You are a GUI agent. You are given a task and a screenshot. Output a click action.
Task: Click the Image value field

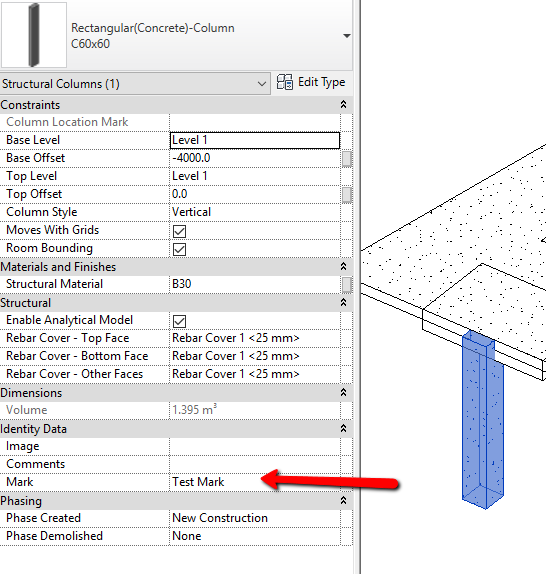click(x=255, y=446)
